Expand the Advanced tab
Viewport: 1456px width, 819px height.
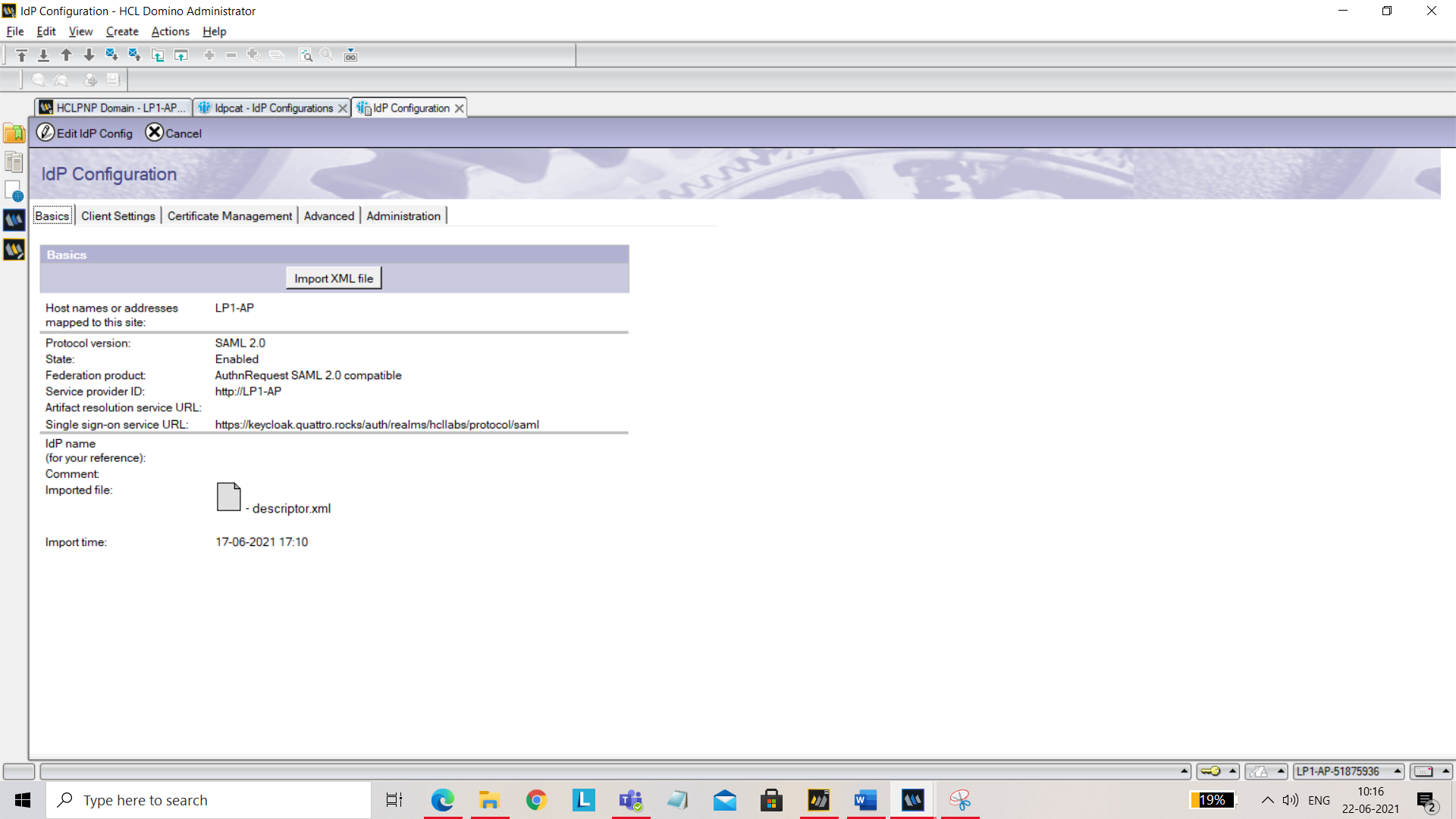tap(329, 215)
